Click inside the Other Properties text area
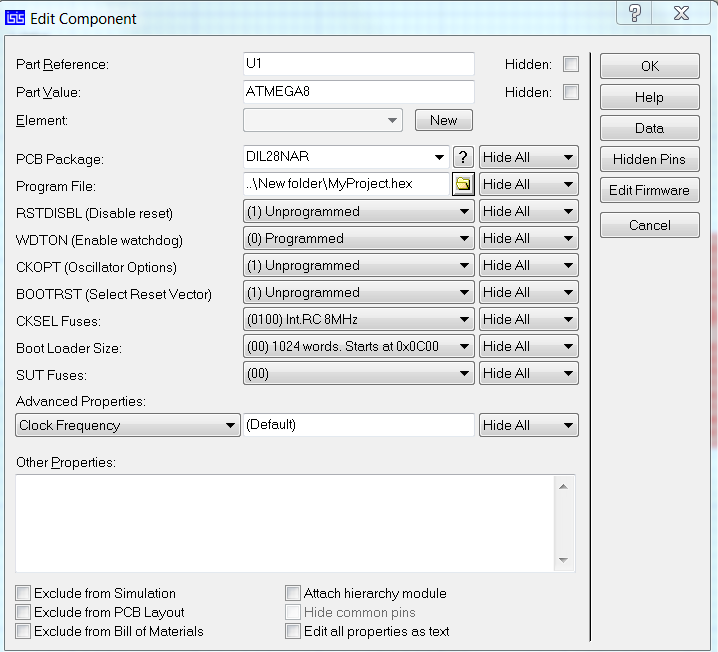 click(284, 523)
